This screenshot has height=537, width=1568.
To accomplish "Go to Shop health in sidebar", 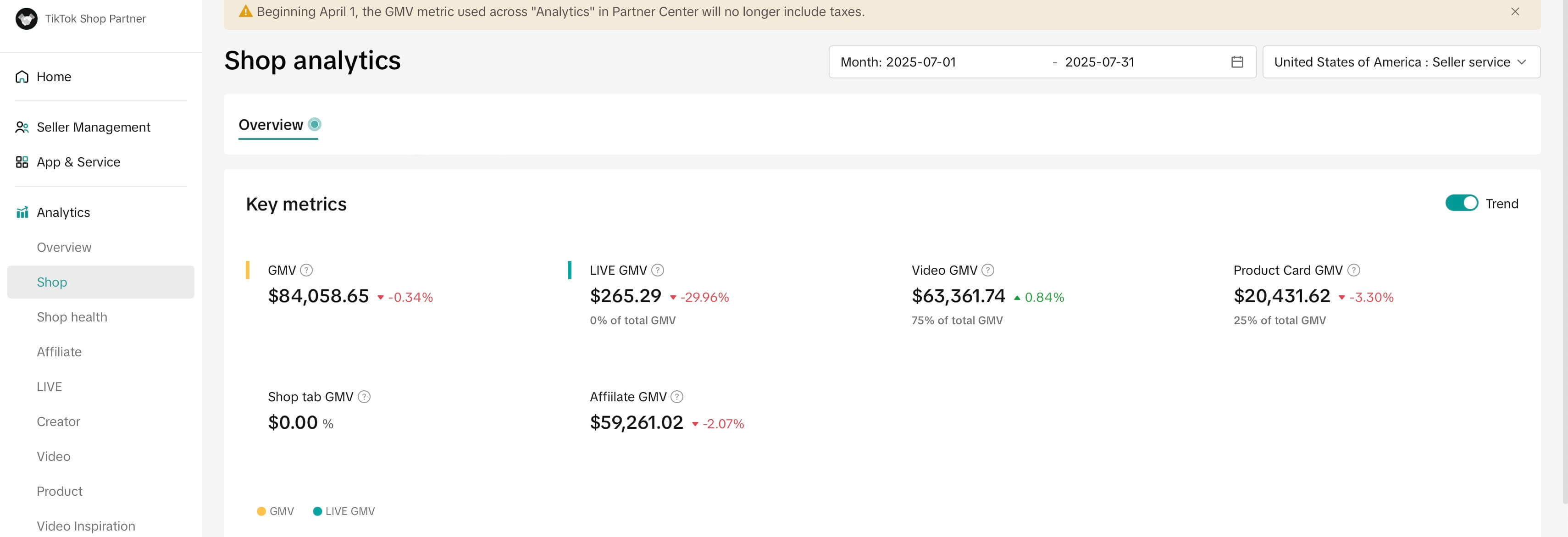I will pyautogui.click(x=72, y=316).
